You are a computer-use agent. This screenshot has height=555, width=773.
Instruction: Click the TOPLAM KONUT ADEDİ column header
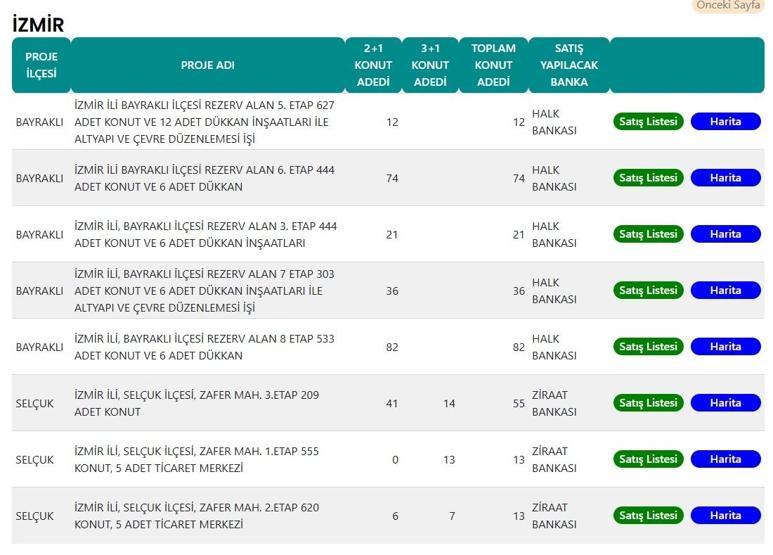tap(493, 65)
